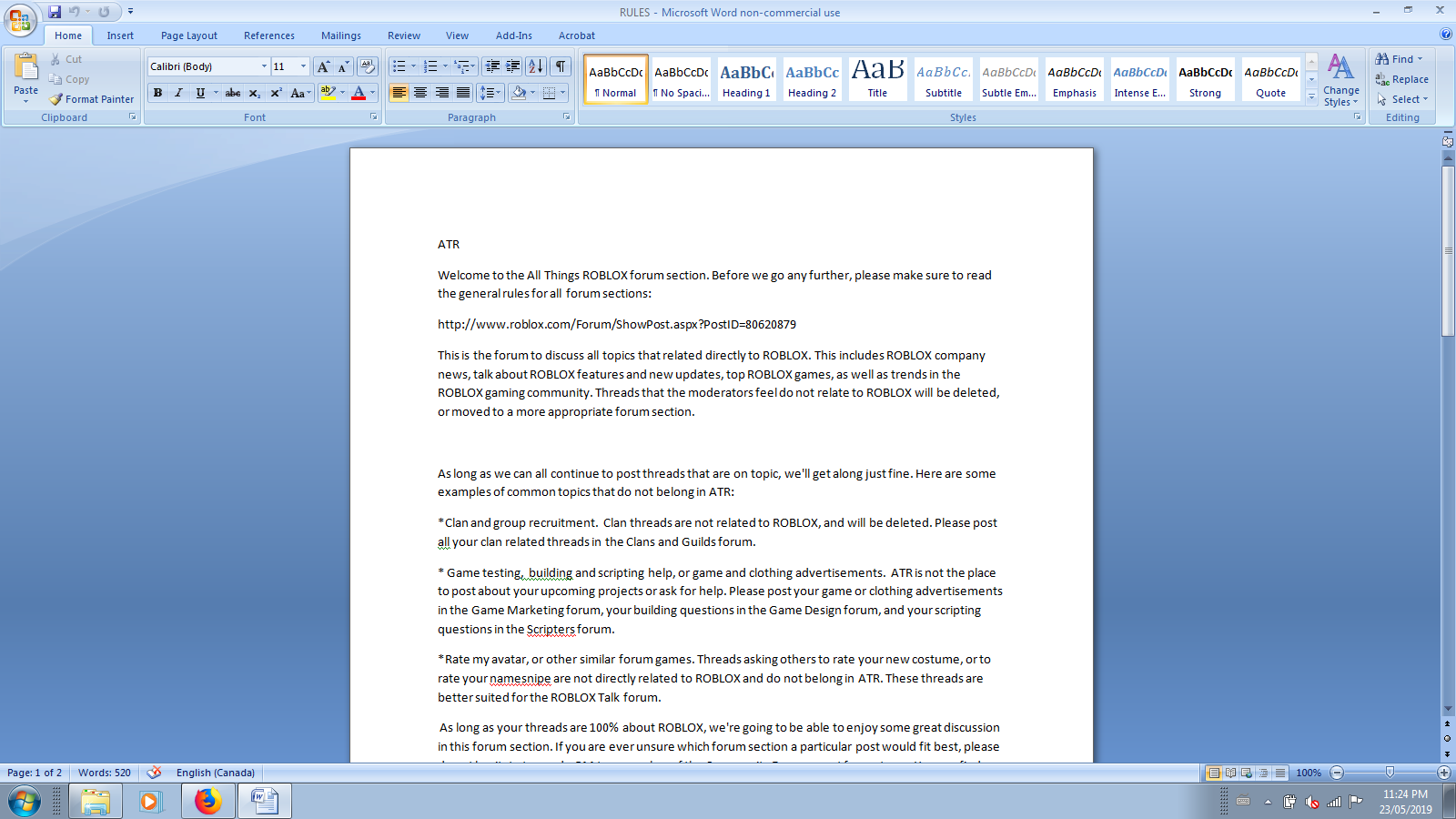Apply the yellow text highlight color

pos(329,93)
